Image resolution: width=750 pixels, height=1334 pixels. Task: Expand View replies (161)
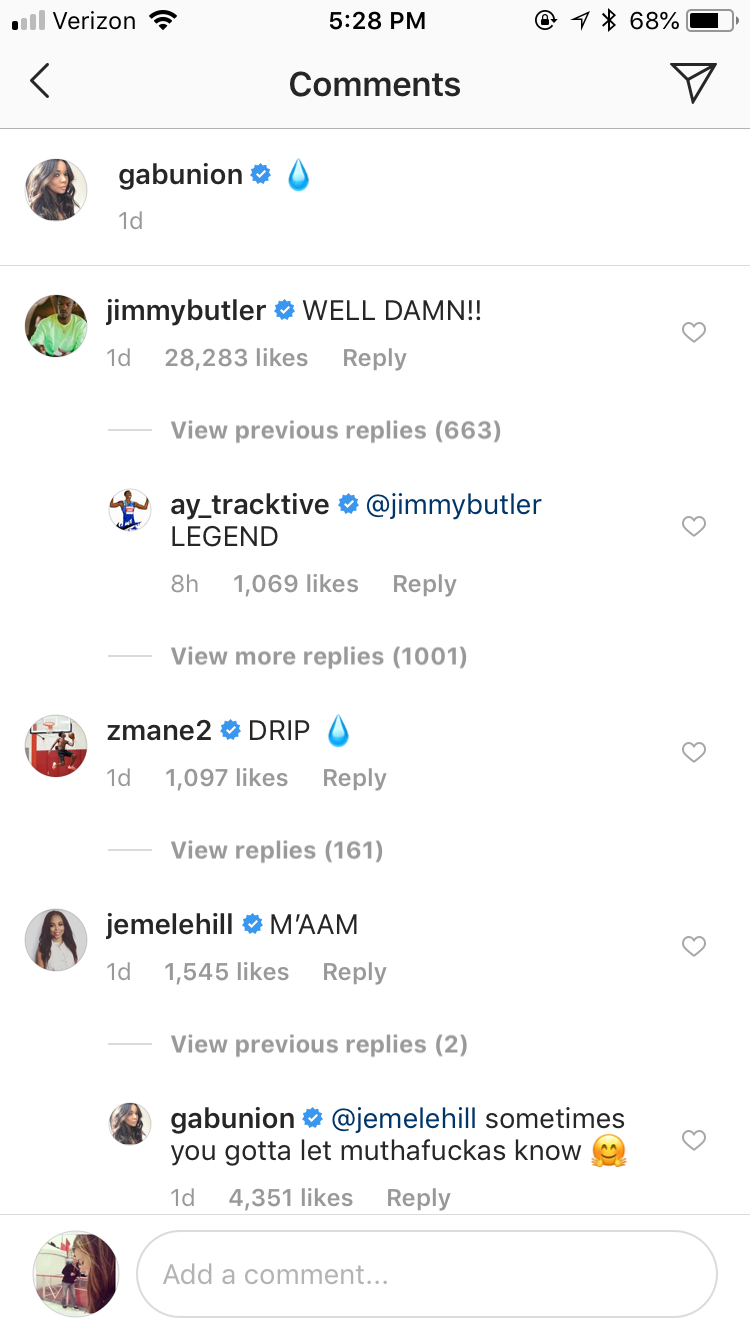[x=276, y=850]
